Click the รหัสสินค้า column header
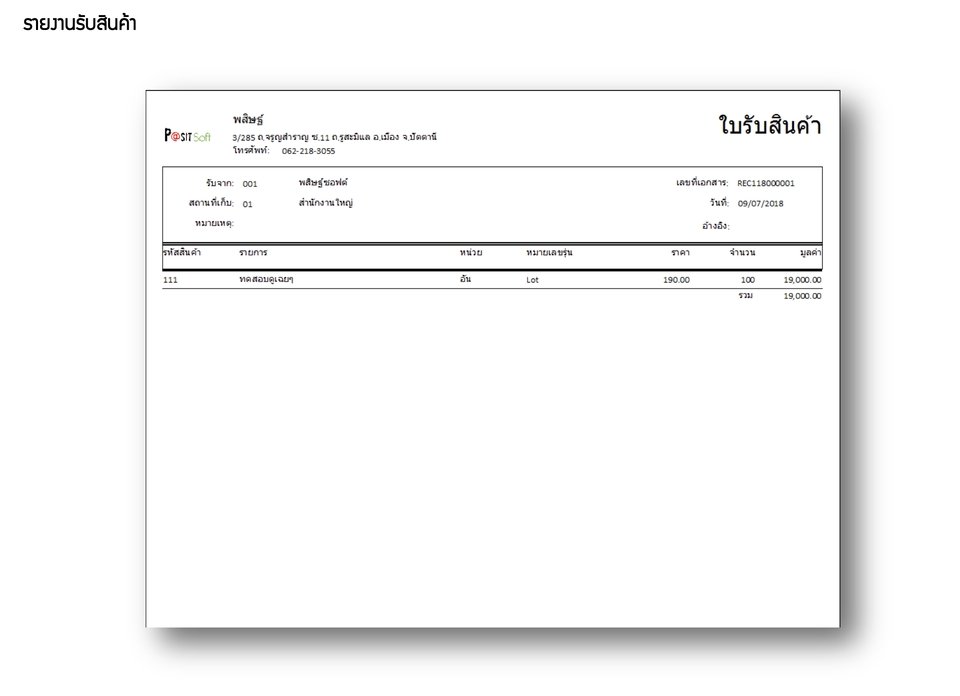The height and width of the screenshot is (696, 960). point(182,252)
